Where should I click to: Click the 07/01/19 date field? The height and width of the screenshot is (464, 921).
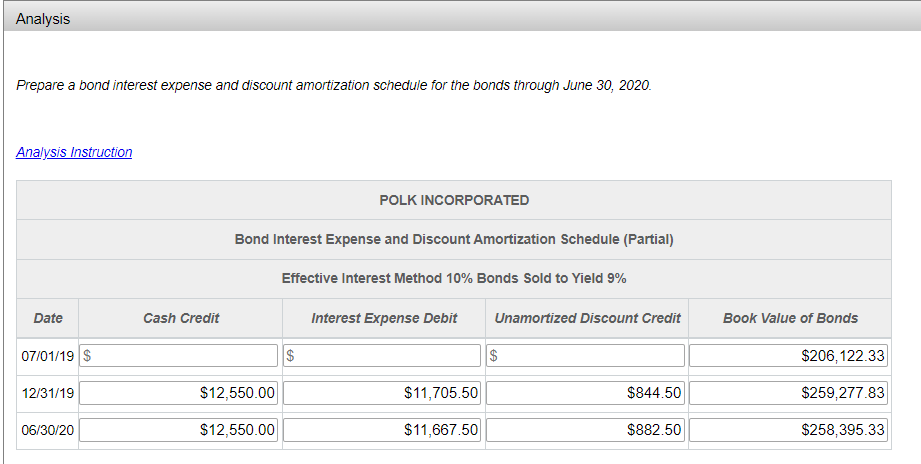[47, 355]
